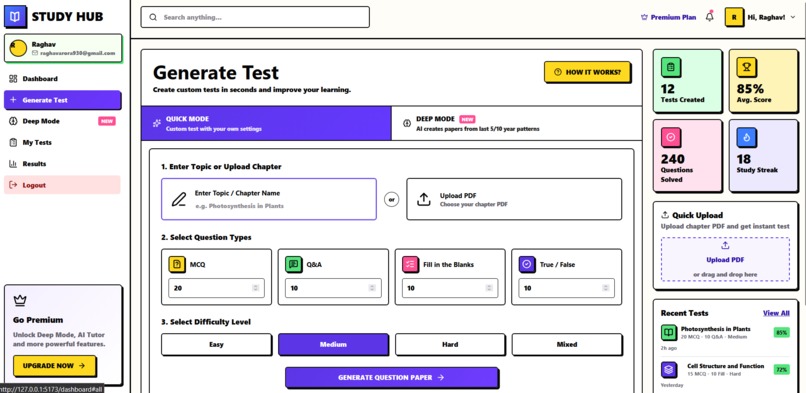Click the Photosynthesis in Plants book icon
Screen dimensions: 806x393
(669, 332)
